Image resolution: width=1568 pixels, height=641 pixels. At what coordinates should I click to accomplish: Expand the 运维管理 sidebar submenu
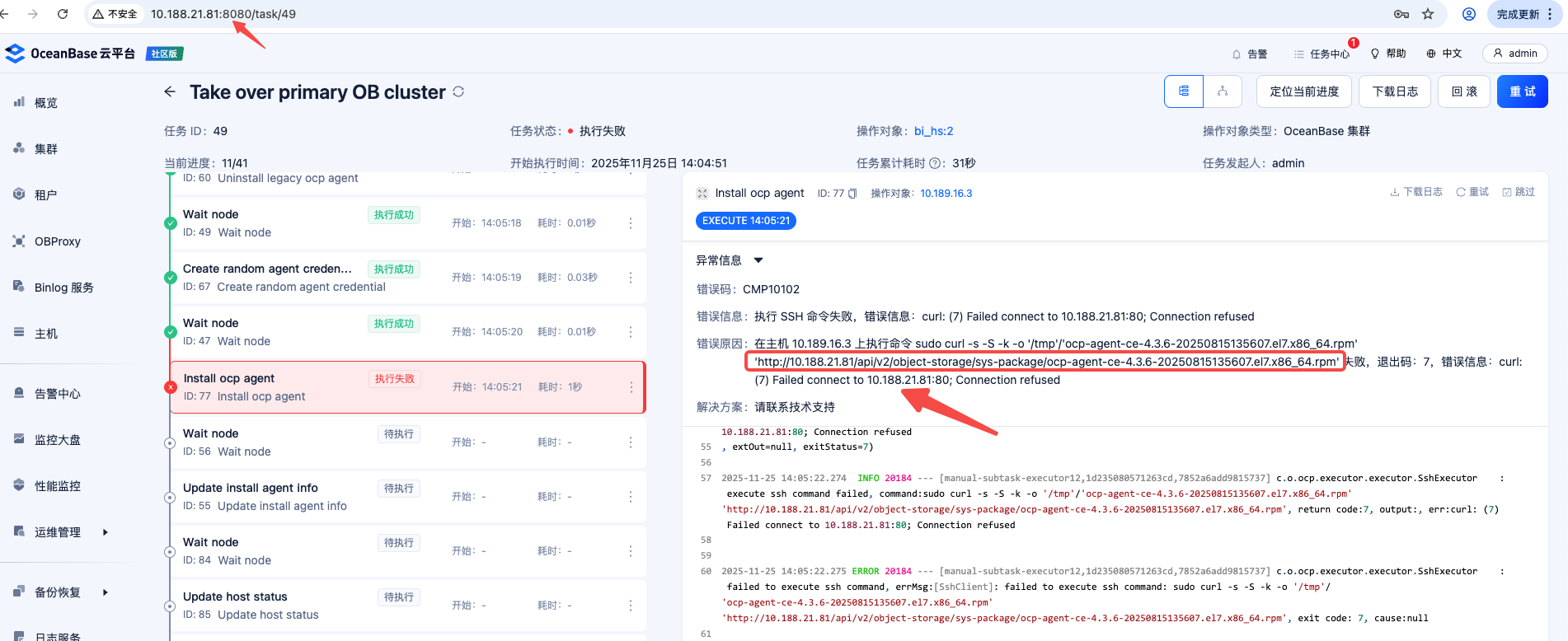click(x=105, y=532)
